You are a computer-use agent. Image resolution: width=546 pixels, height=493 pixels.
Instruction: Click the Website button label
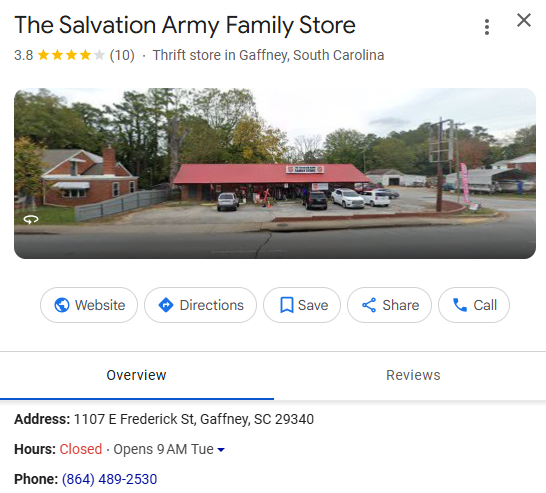tap(100, 305)
